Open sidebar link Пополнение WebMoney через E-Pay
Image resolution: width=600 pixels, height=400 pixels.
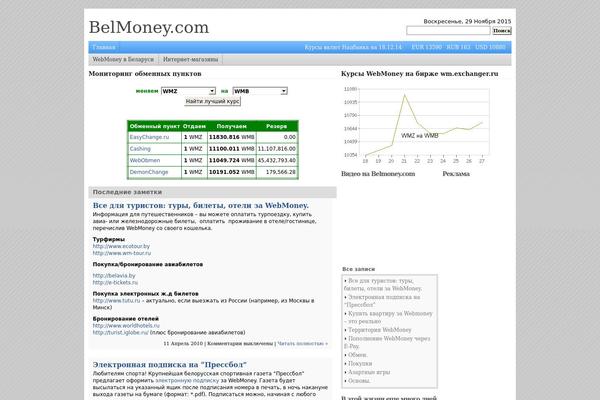tap(387, 342)
